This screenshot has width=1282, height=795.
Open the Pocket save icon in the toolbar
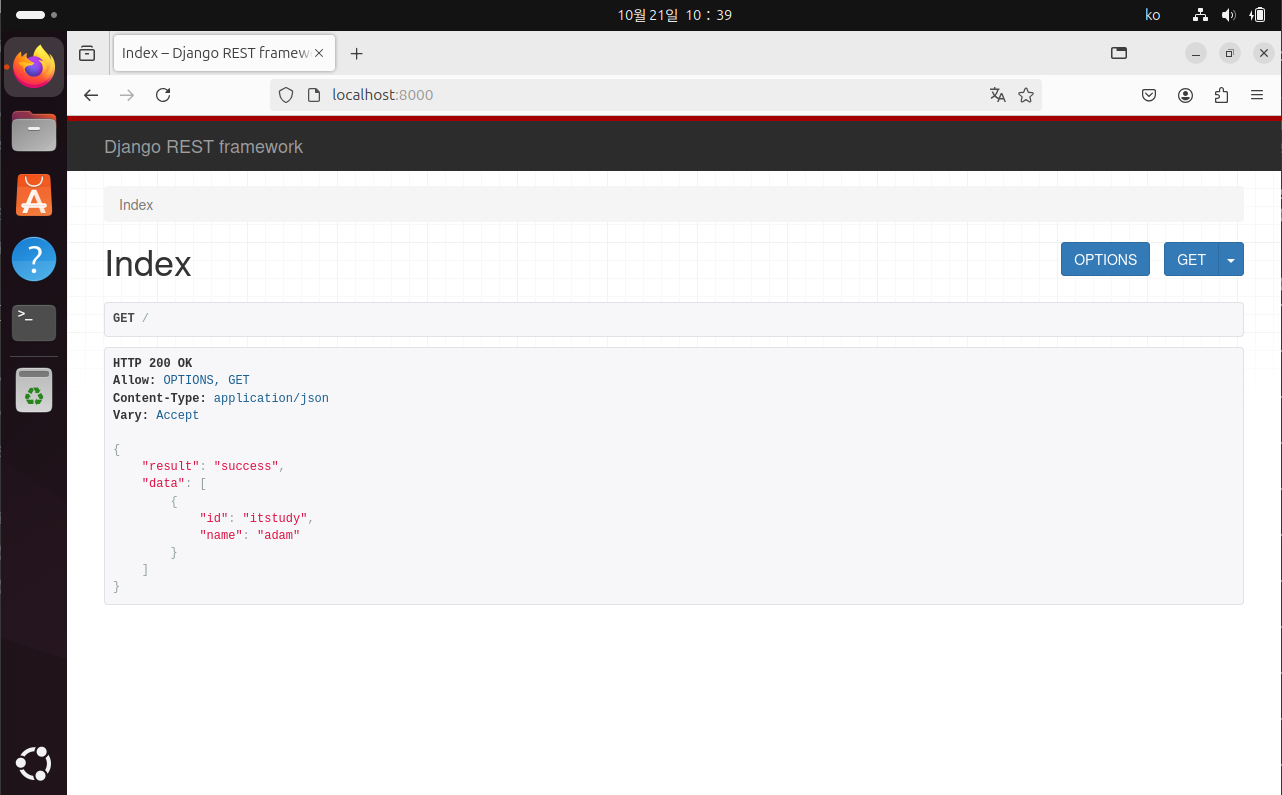1149,95
